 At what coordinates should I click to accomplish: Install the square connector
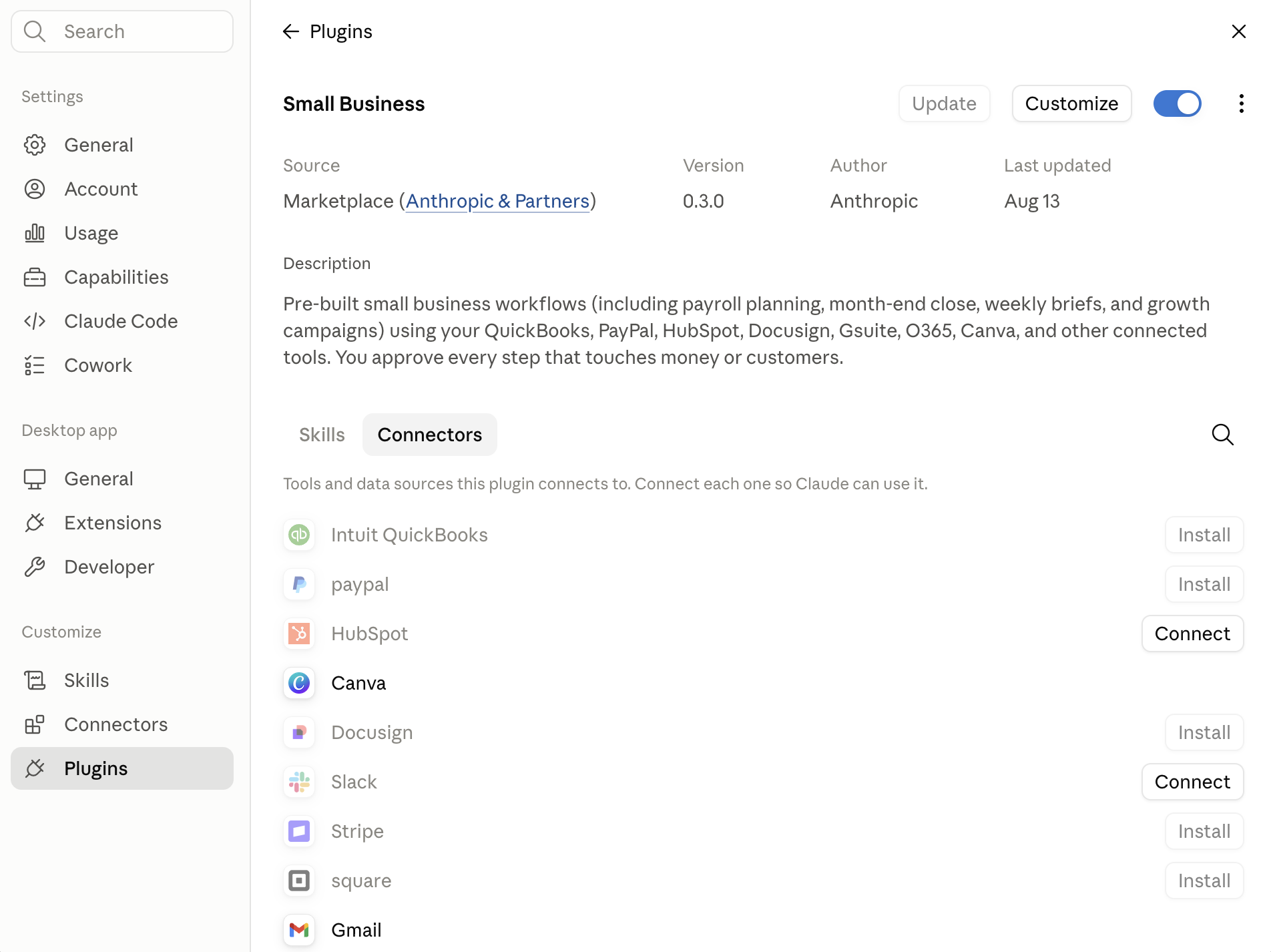point(1204,881)
